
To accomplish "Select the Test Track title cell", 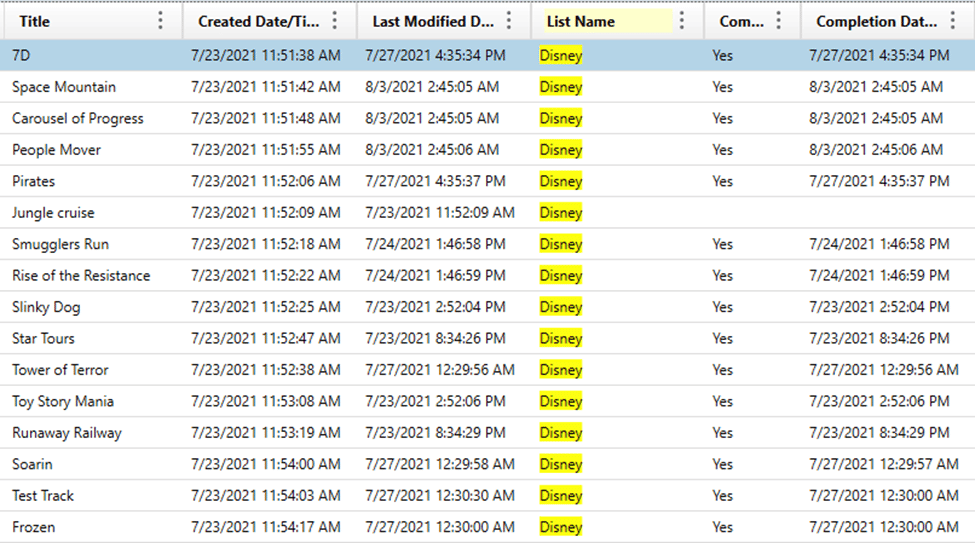I will (43, 496).
